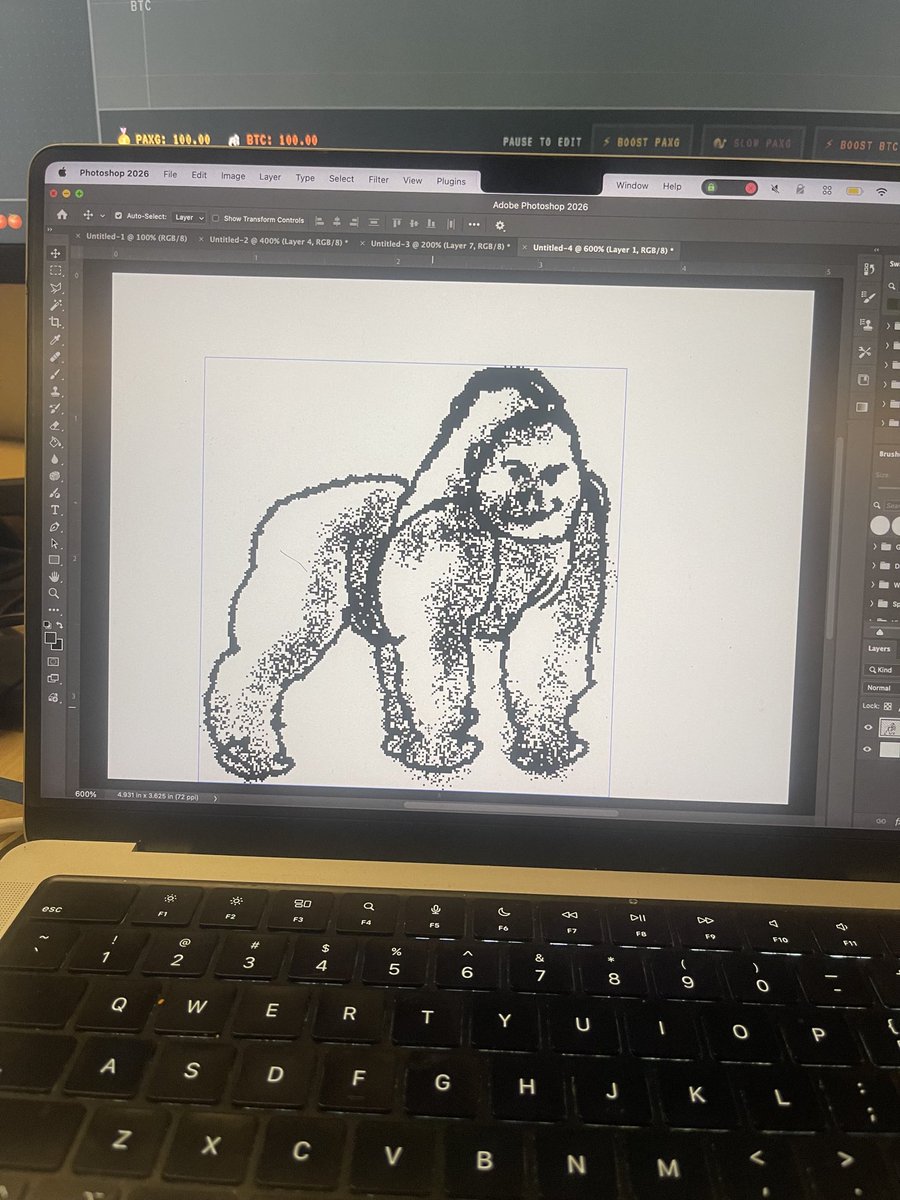Viewport: 900px width, 1200px height.
Task: Select the Eraser tool
Action: pos(55,426)
